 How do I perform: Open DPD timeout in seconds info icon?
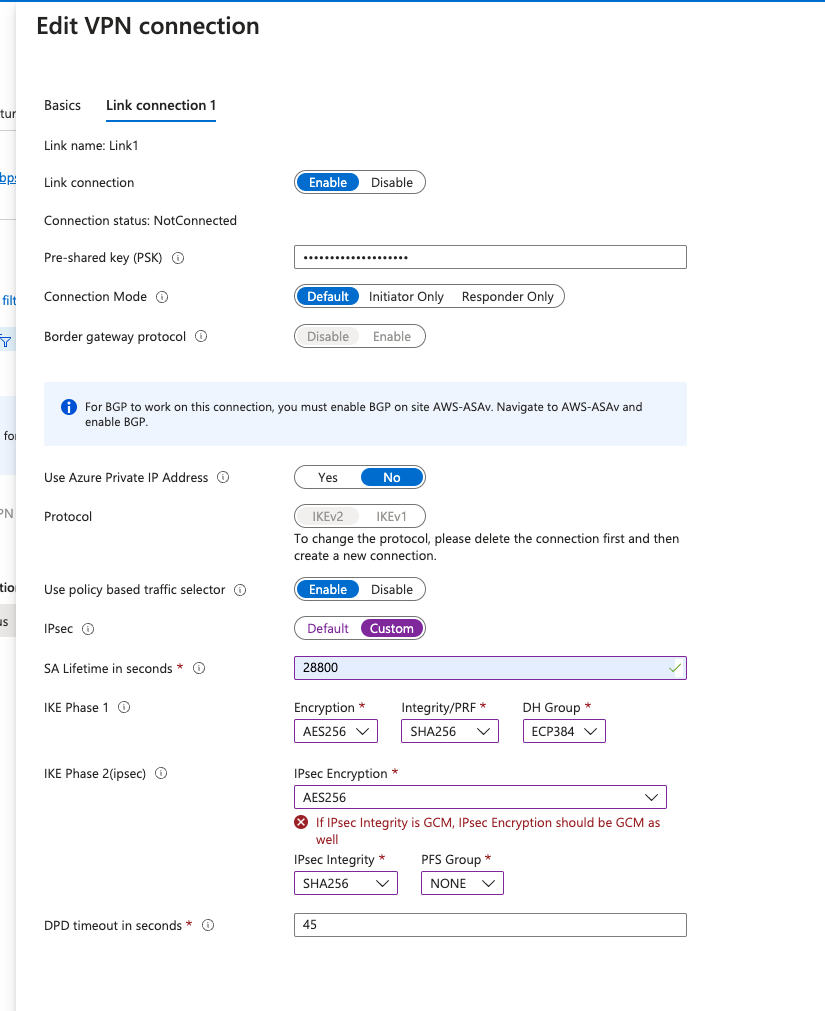pyautogui.click(x=208, y=925)
